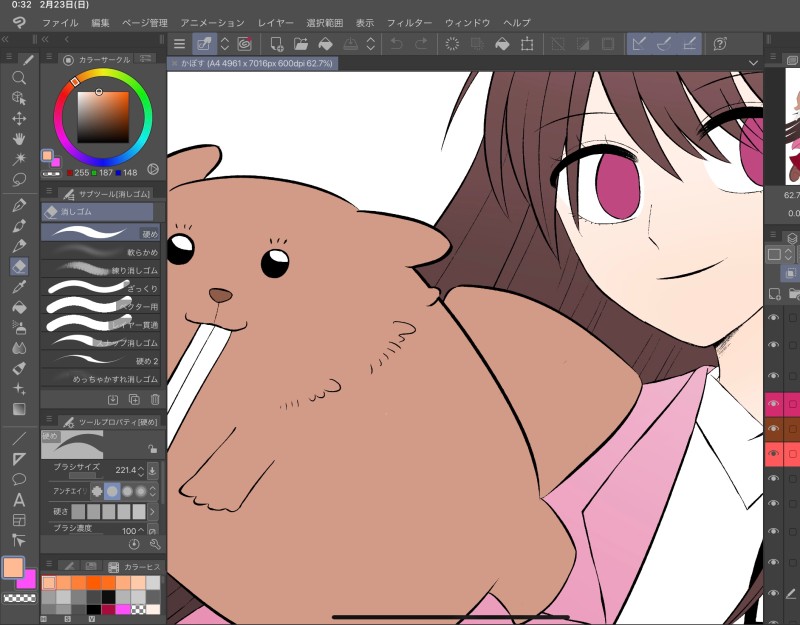Delete sub tool with trash icon

[155, 399]
